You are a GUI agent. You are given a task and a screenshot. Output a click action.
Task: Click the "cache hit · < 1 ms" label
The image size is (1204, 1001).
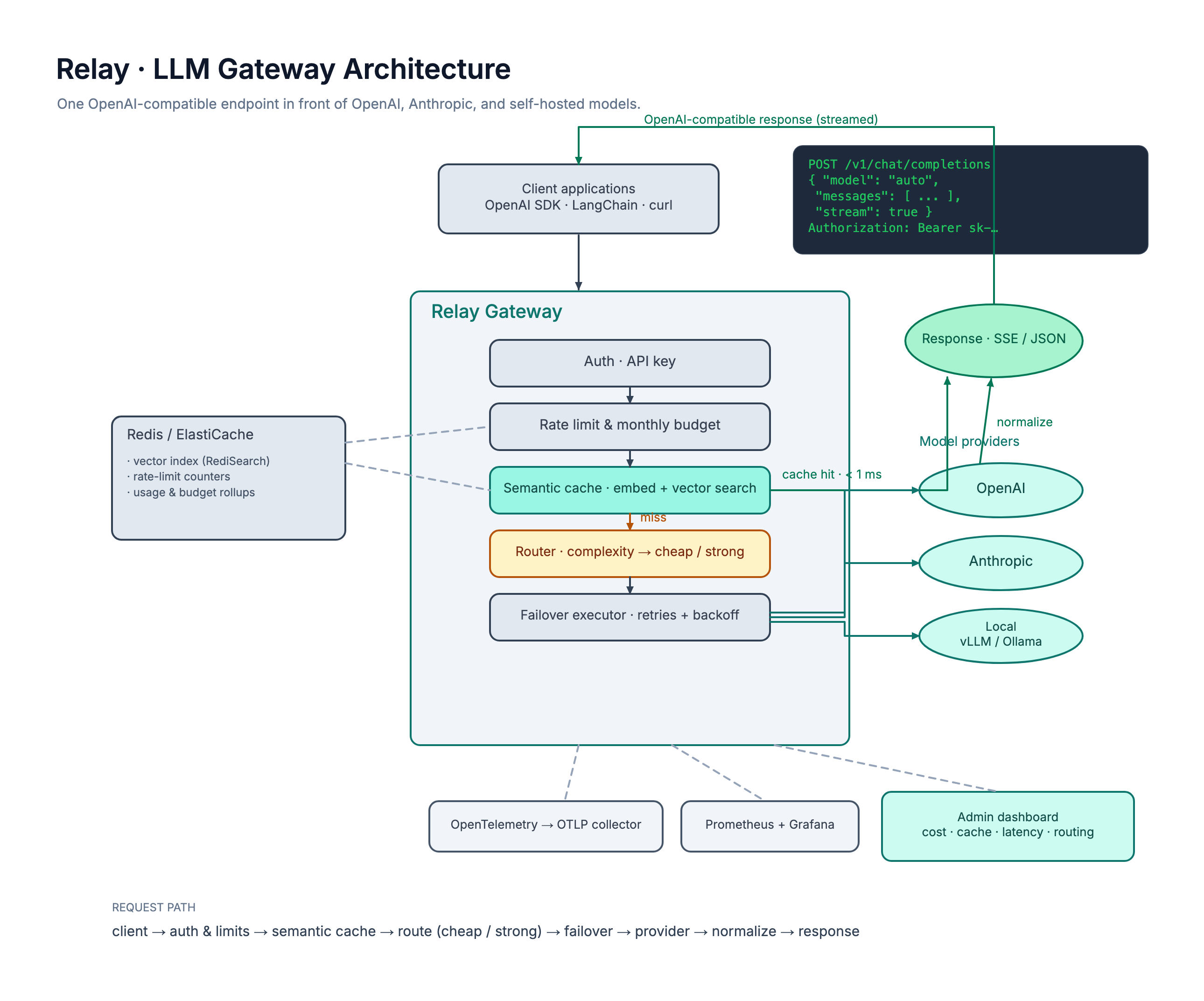[x=831, y=474]
